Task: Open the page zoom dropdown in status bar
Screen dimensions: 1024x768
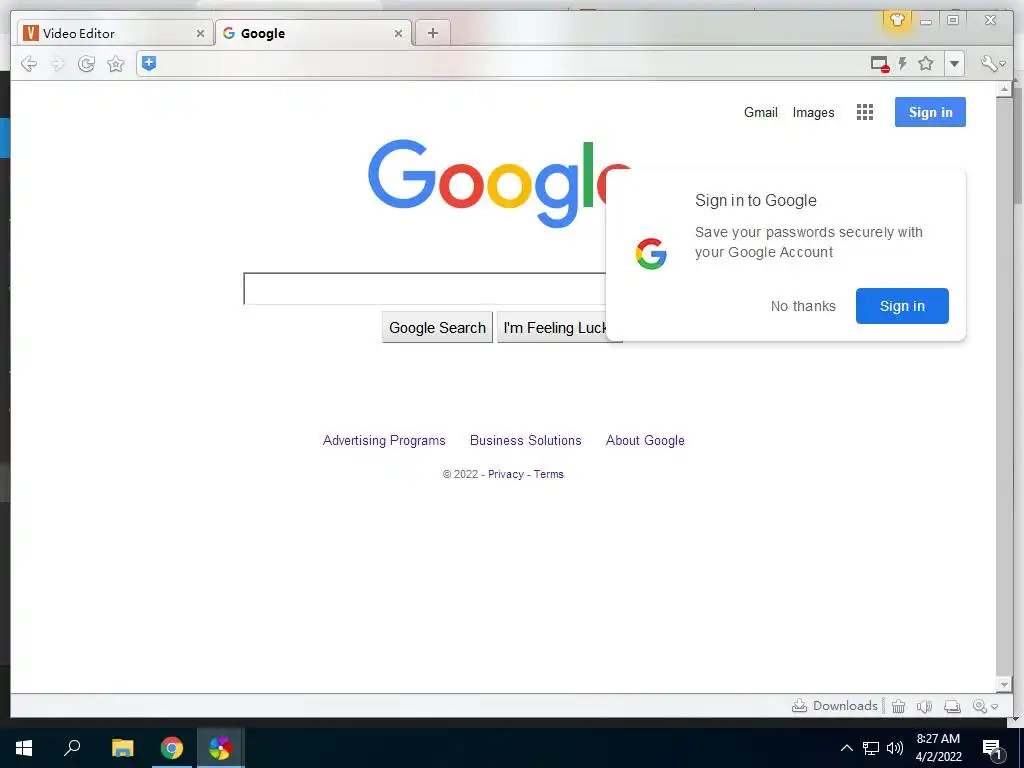Action: (985, 706)
